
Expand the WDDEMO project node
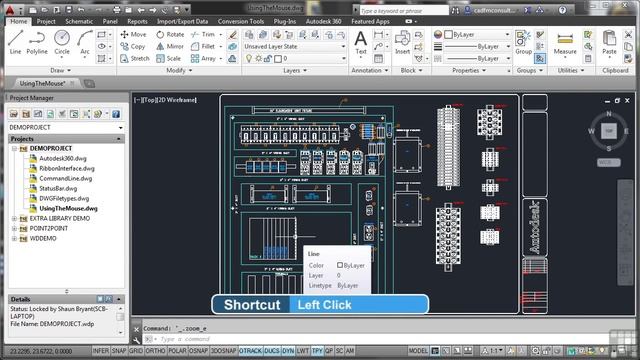pyautogui.click(x=14, y=239)
